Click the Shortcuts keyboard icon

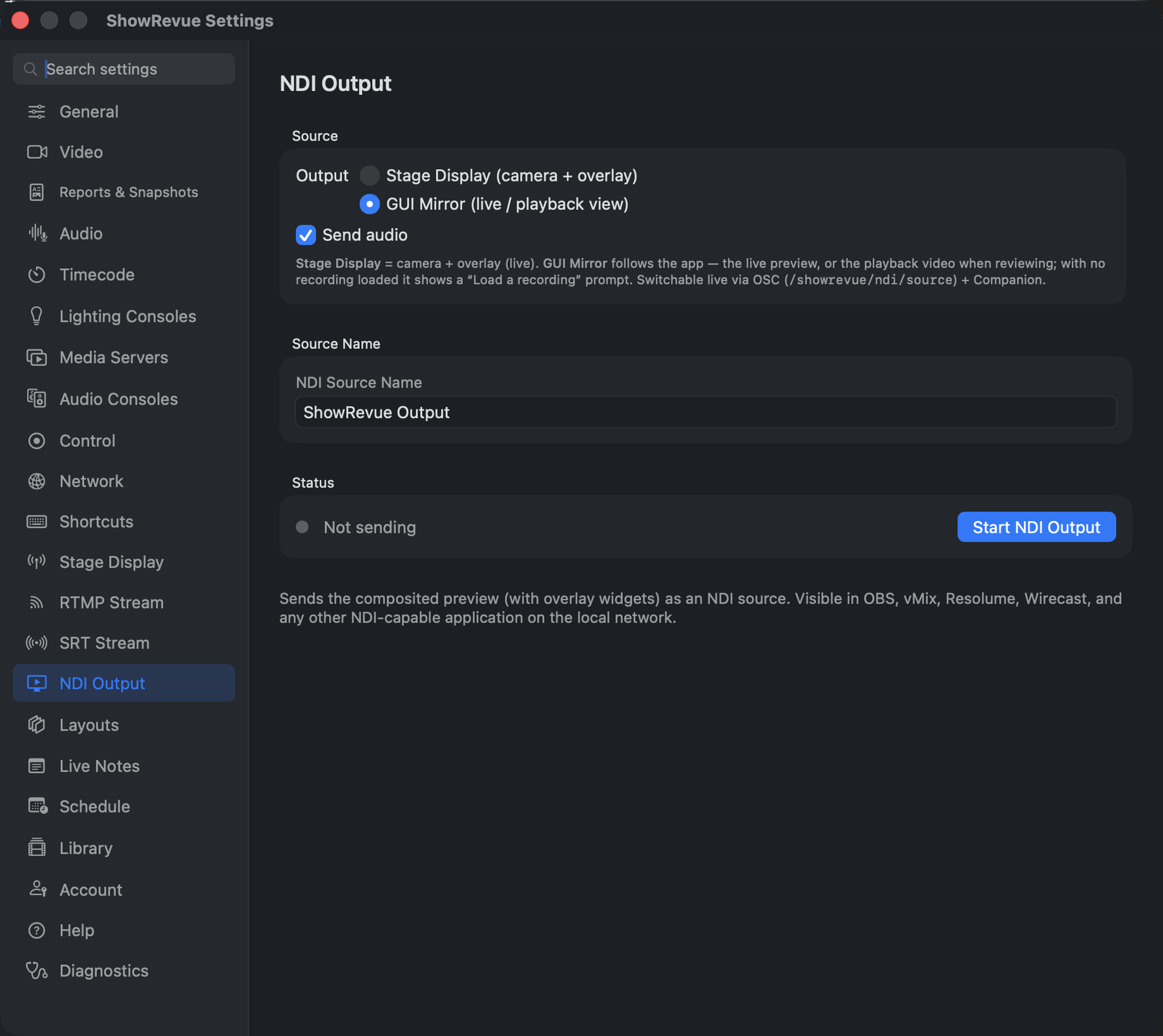click(37, 521)
